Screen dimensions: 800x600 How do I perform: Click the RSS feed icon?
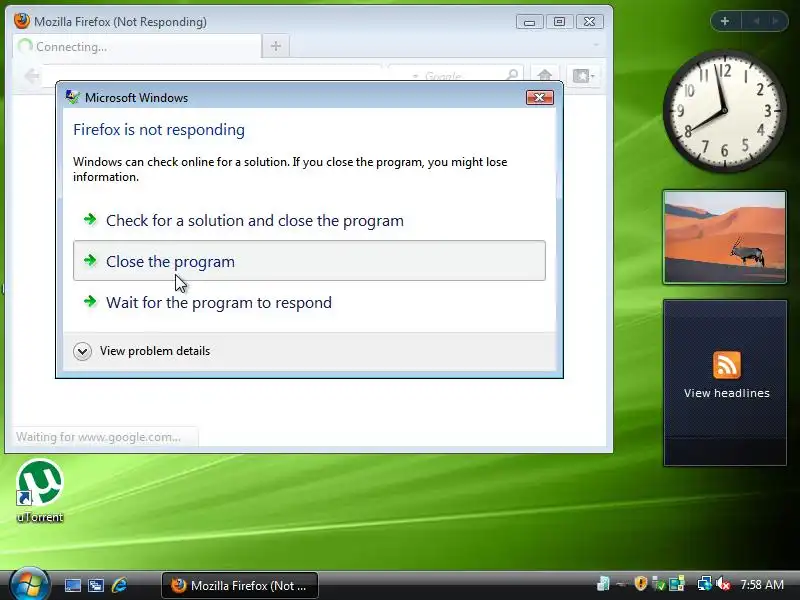[x=727, y=365]
